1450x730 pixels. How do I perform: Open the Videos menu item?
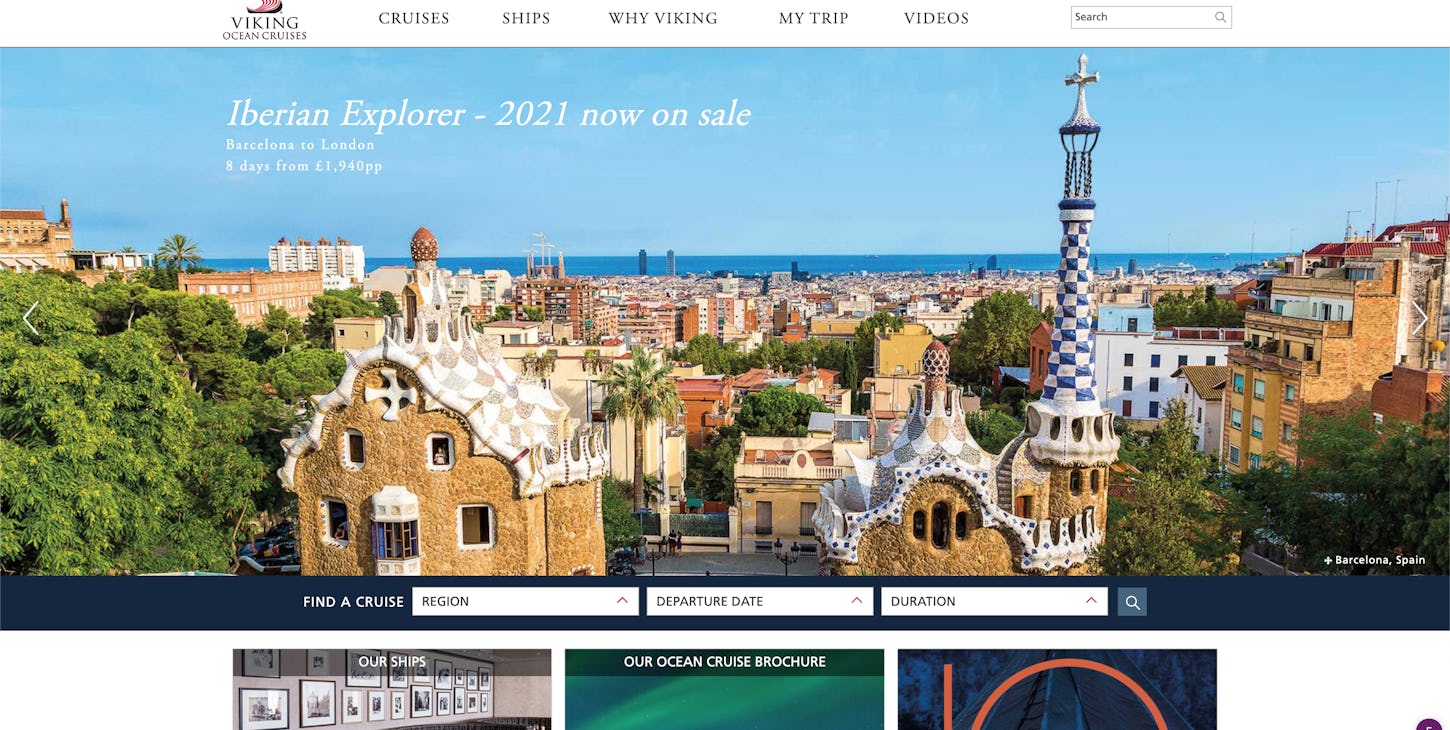pos(936,18)
